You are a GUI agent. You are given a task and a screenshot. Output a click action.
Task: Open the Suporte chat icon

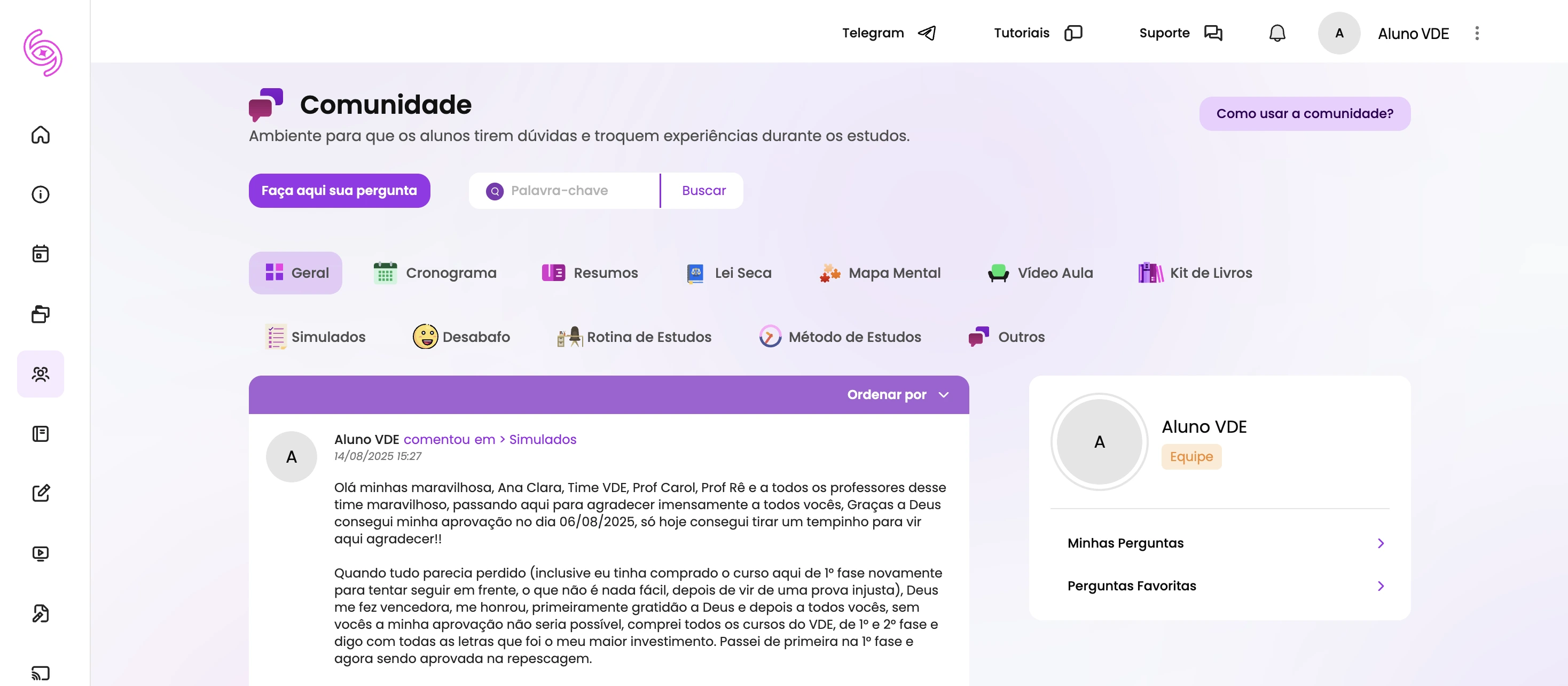pos(1212,33)
